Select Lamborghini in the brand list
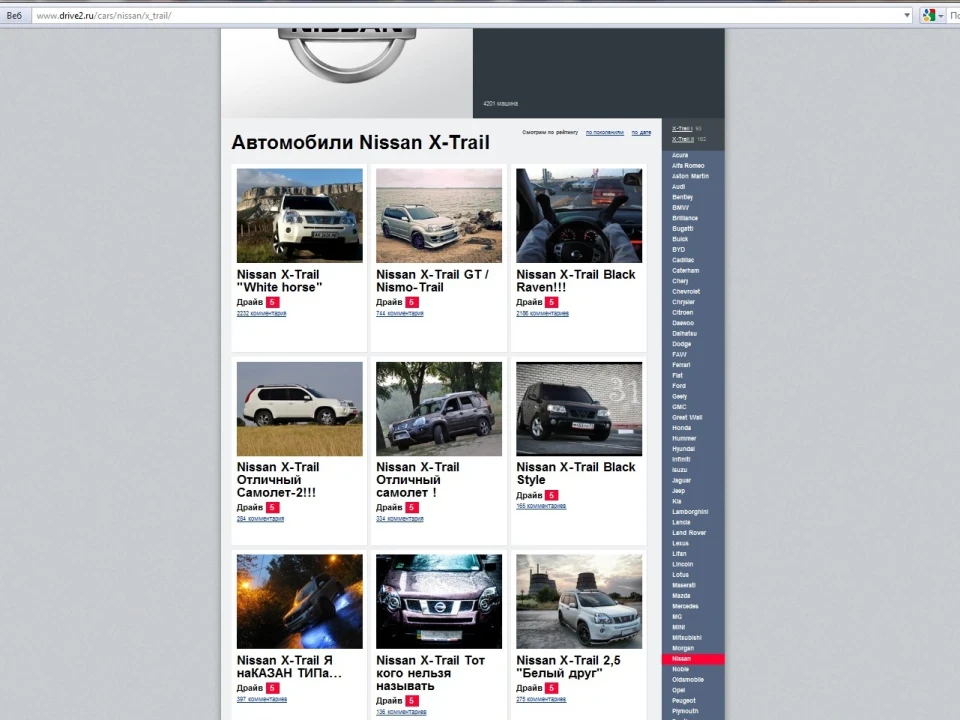This screenshot has height=720, width=960. pyautogui.click(x=690, y=511)
